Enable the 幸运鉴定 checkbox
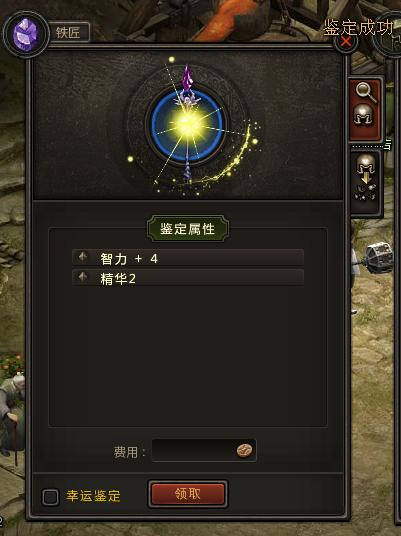 pos(50,496)
